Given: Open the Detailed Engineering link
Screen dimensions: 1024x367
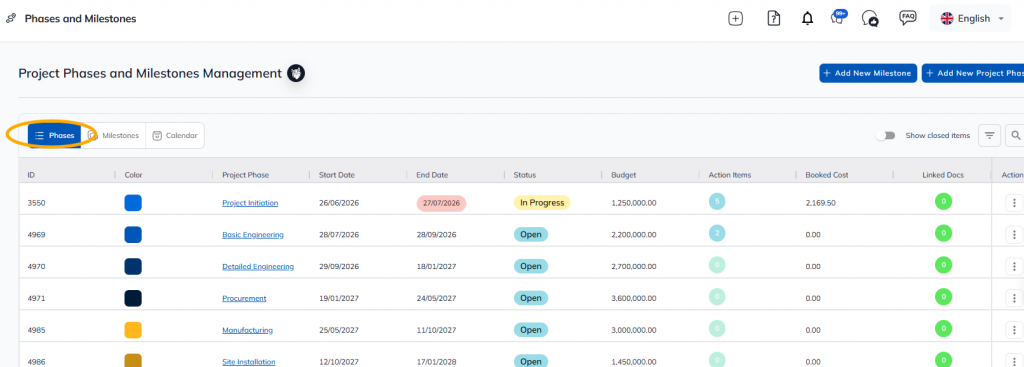Looking at the screenshot, I should tap(258, 266).
